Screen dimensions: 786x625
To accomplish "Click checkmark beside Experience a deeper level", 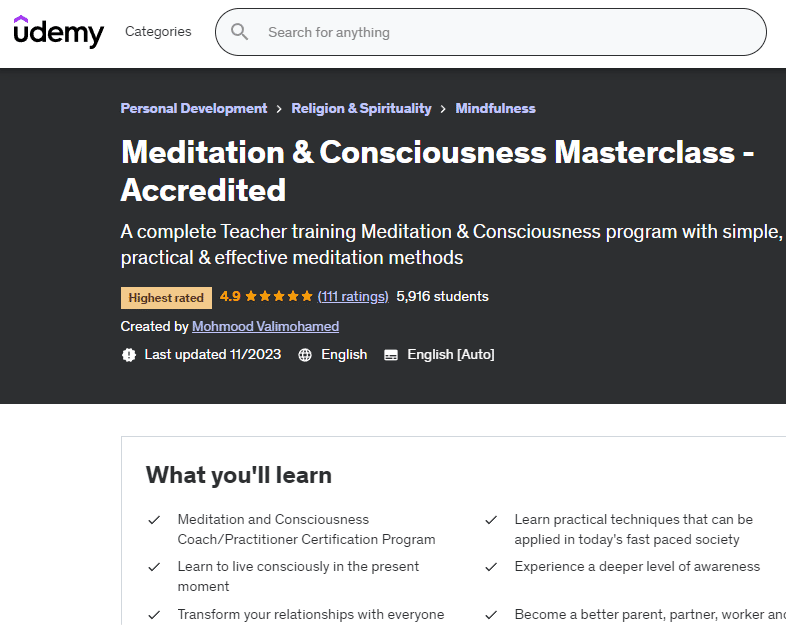I will tap(491, 567).
